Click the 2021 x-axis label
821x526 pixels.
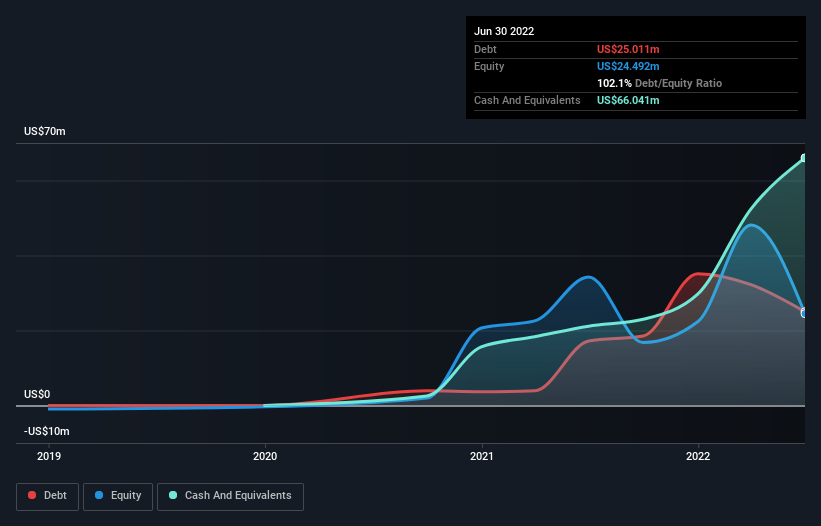[x=482, y=456]
